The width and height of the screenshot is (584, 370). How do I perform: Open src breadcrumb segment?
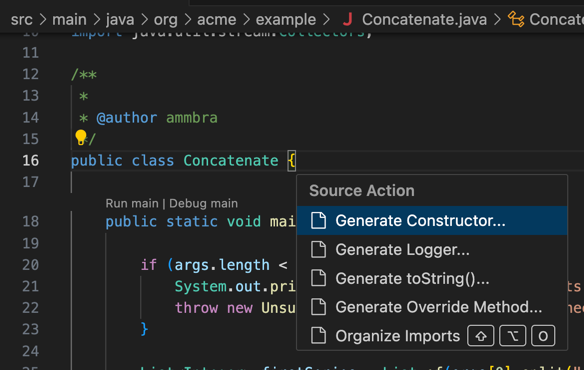(x=22, y=19)
